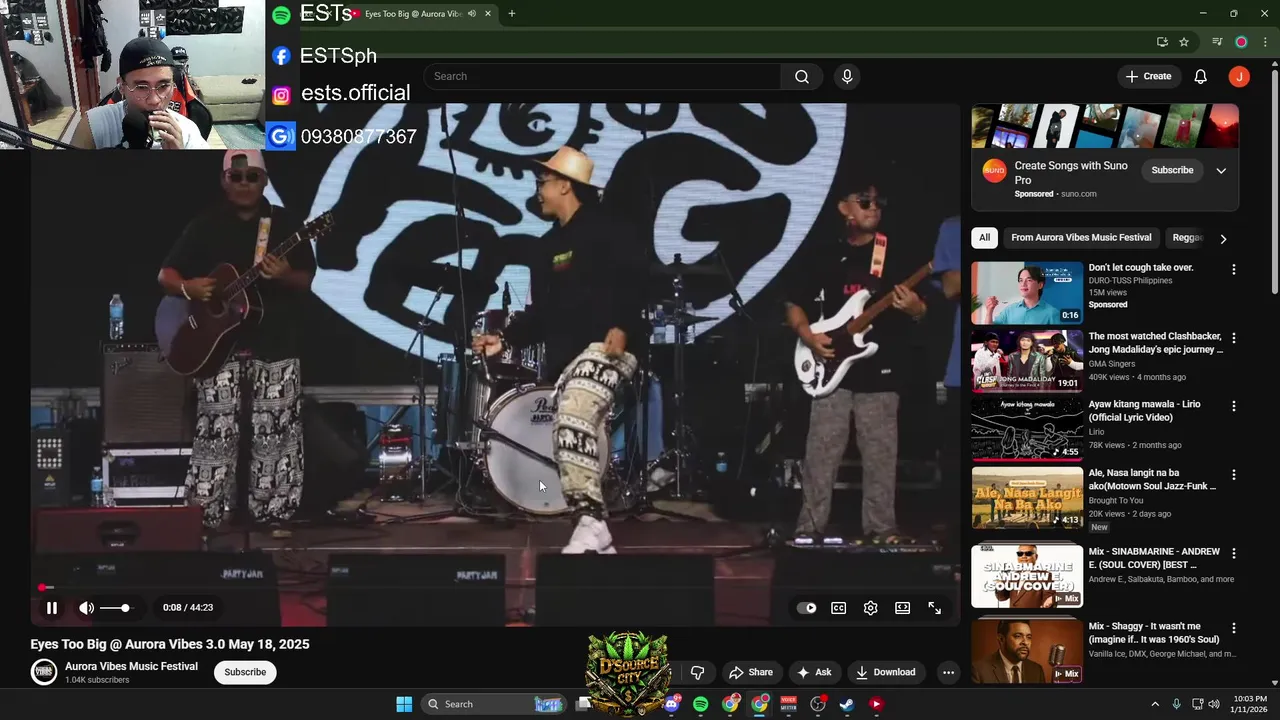The image size is (1280, 720).
Task: Subscribe to Aurora Vibes Music Festival channel
Action: [x=245, y=672]
